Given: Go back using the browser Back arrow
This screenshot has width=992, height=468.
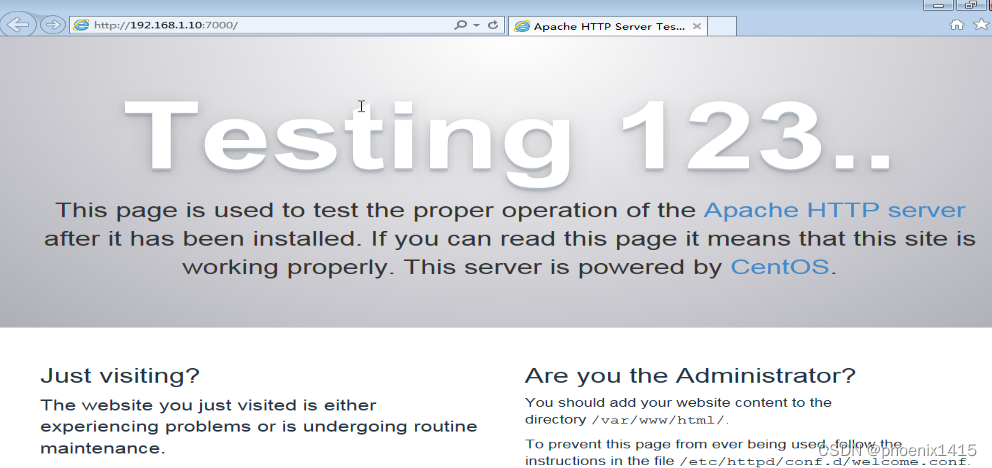Looking at the screenshot, I should [x=17, y=25].
